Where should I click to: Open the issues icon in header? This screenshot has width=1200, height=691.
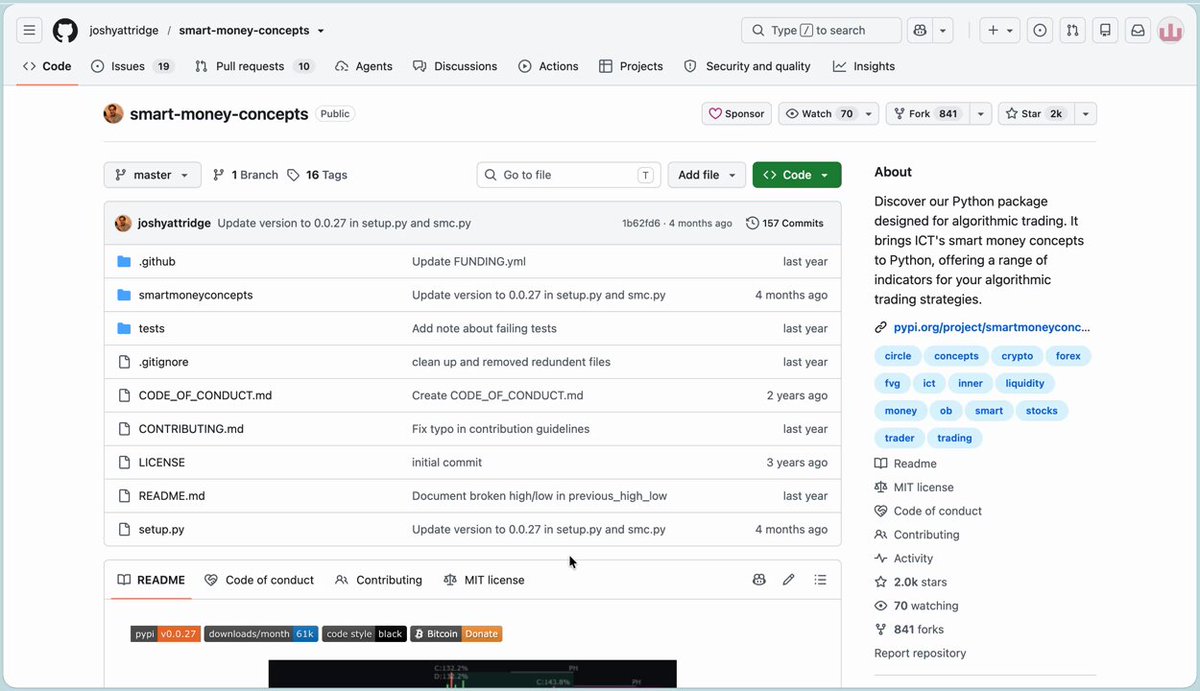pos(1040,30)
